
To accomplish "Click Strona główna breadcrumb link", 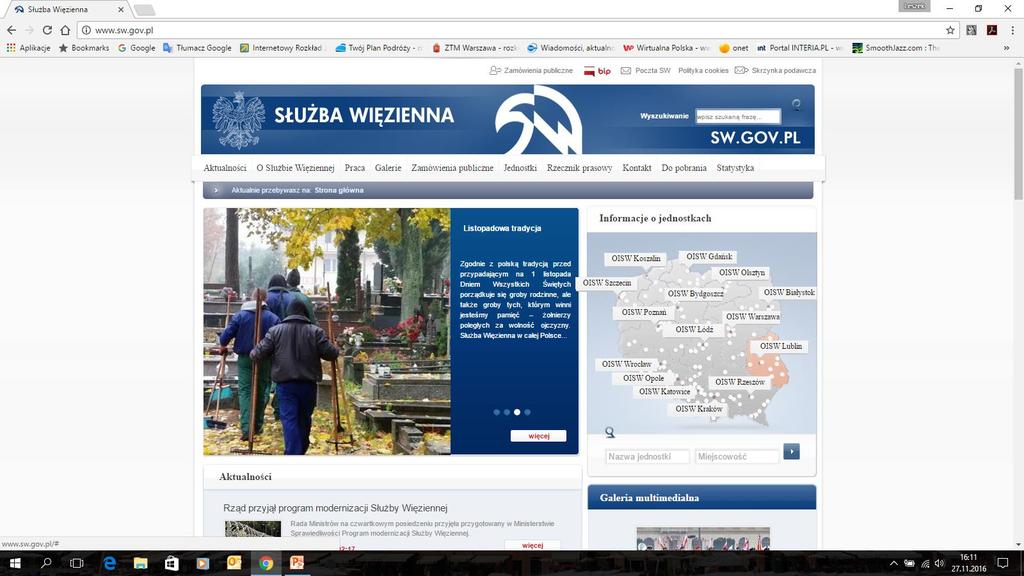I will pos(339,190).
